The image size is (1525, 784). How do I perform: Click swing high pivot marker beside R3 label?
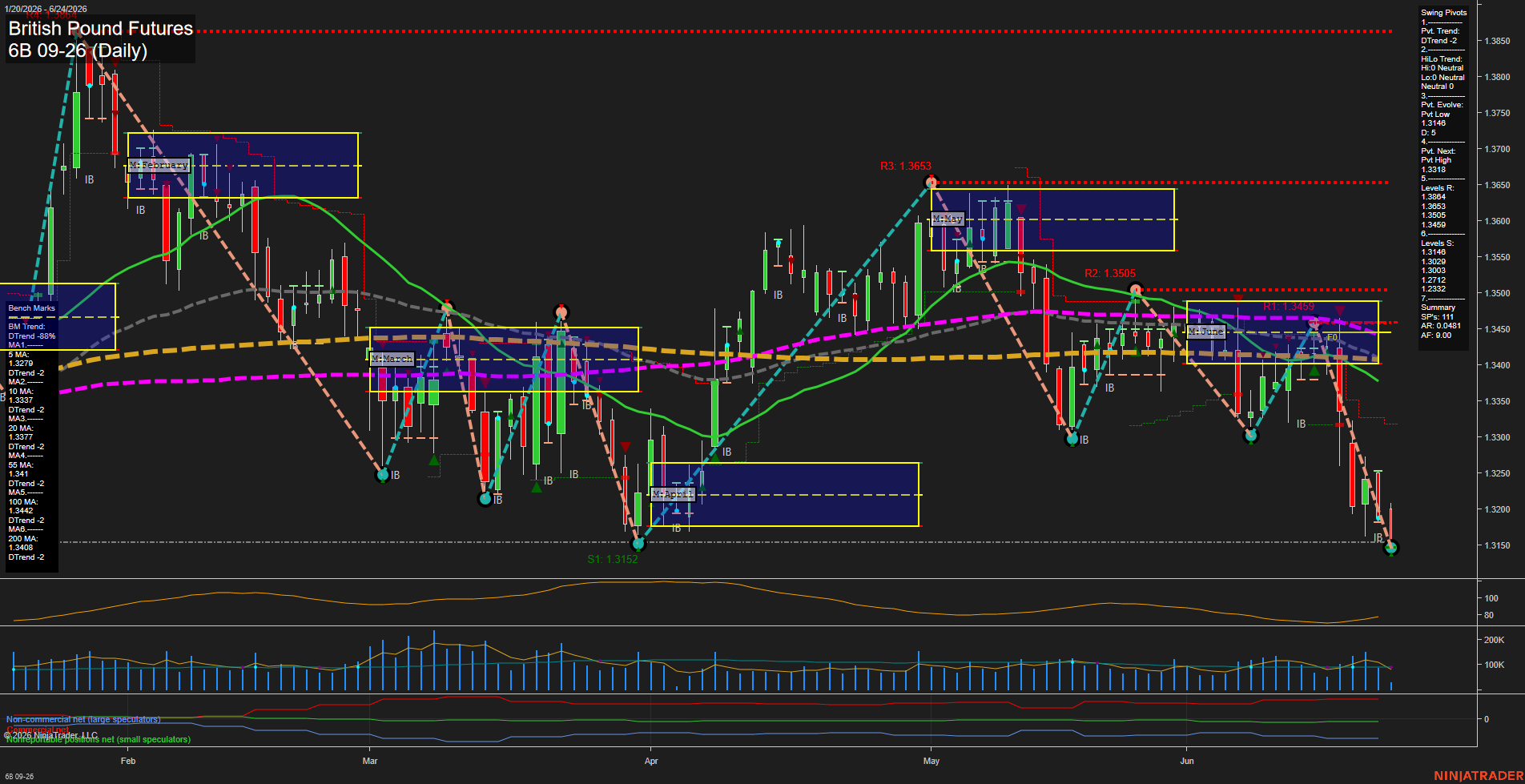(931, 183)
